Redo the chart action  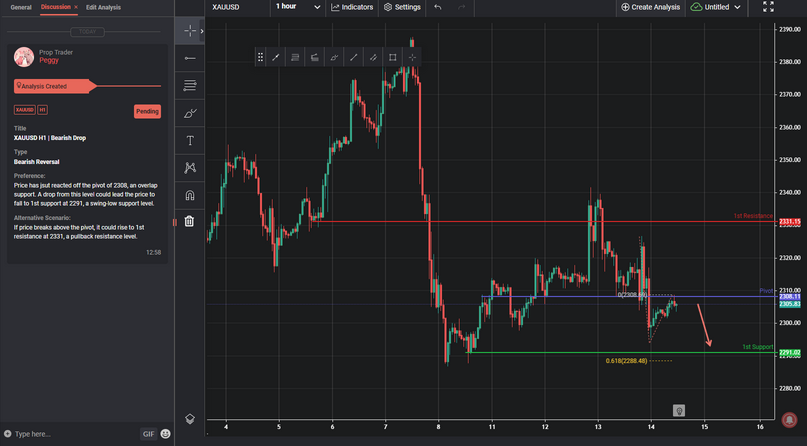click(x=462, y=7)
